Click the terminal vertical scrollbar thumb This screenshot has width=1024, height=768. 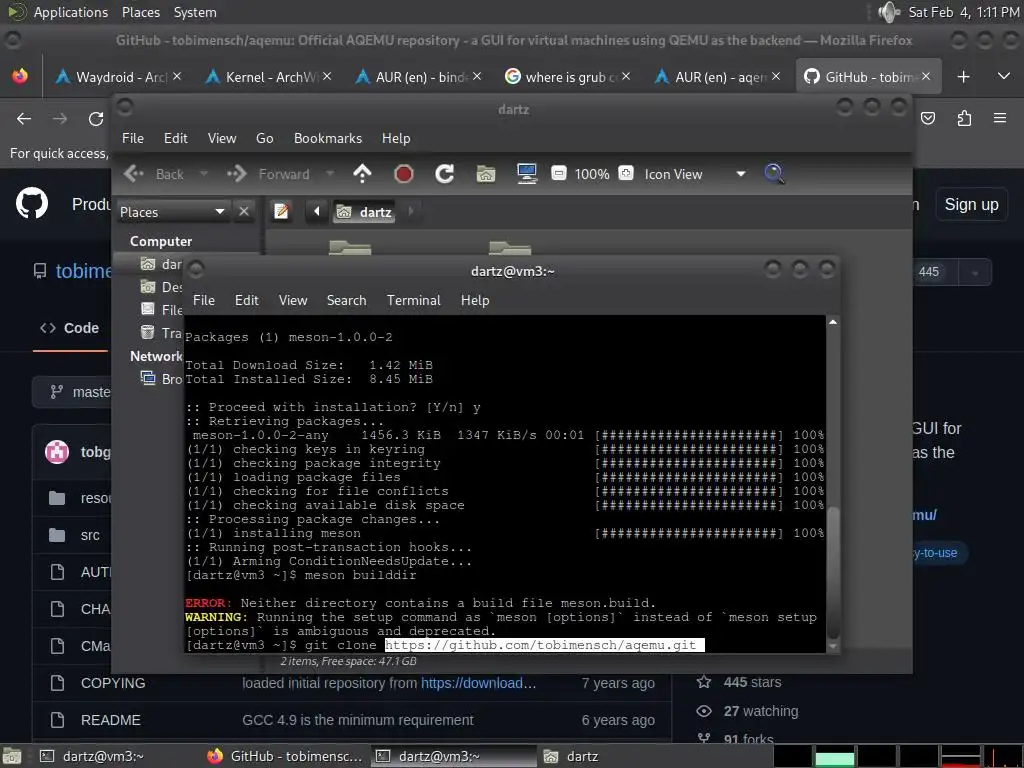click(x=833, y=572)
